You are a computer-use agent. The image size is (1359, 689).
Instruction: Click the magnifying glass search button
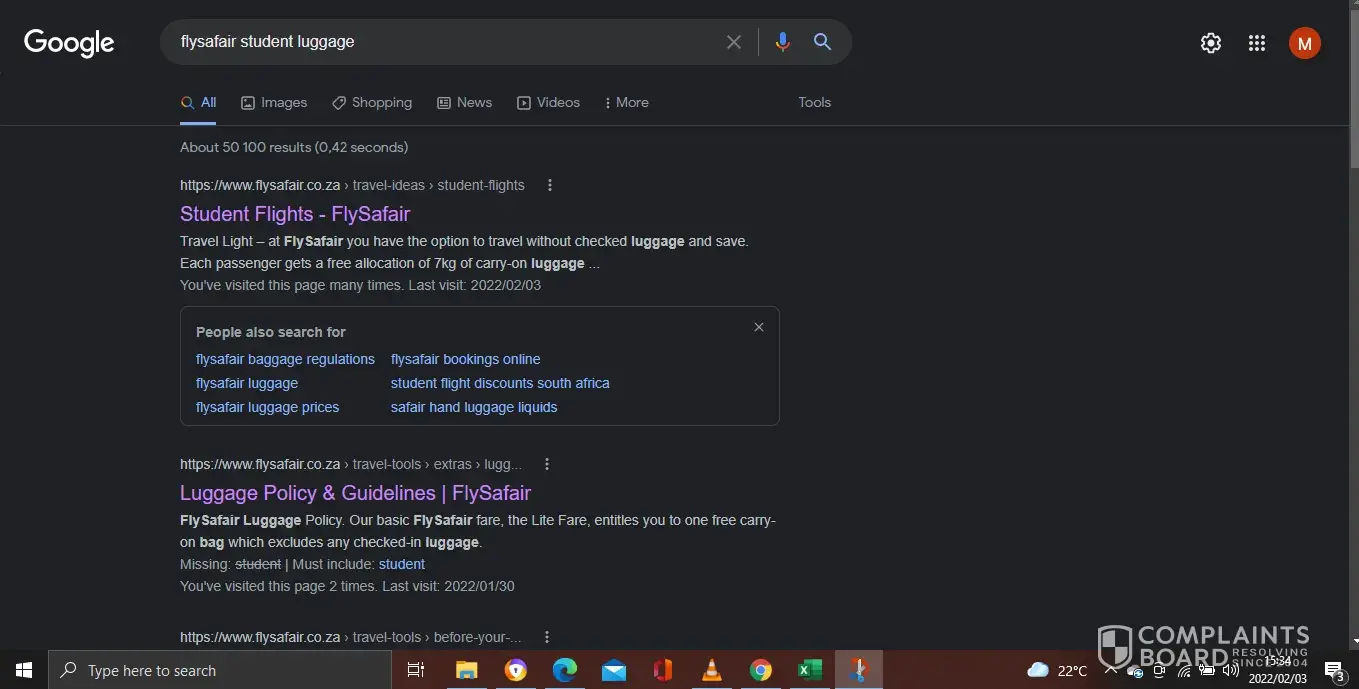point(822,42)
